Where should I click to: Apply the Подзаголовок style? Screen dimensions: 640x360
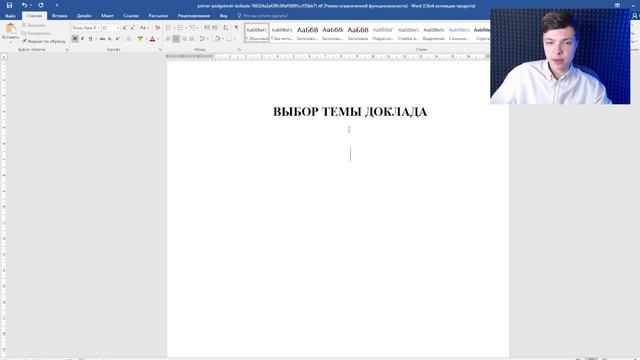[x=383, y=33]
